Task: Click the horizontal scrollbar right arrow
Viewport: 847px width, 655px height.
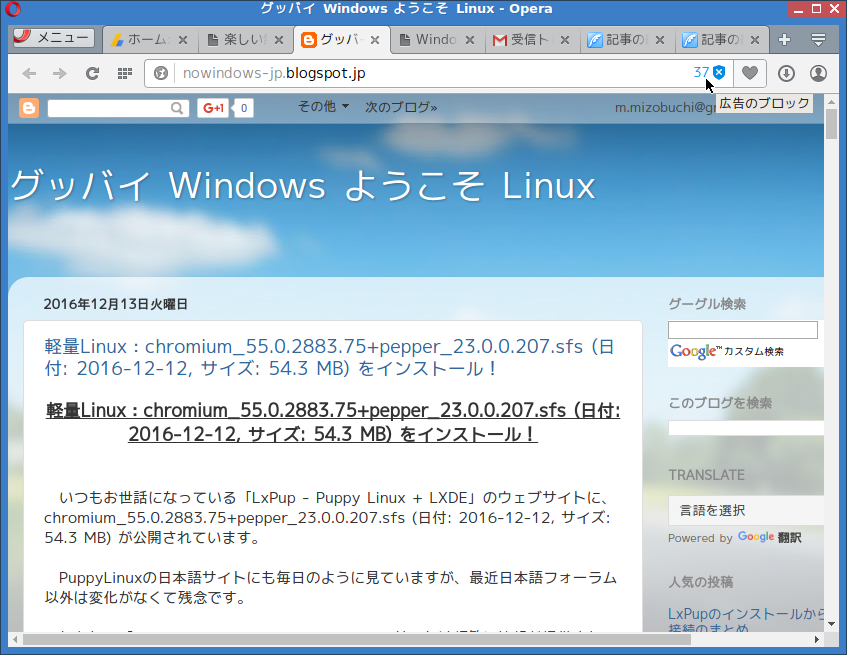Action: [x=816, y=640]
